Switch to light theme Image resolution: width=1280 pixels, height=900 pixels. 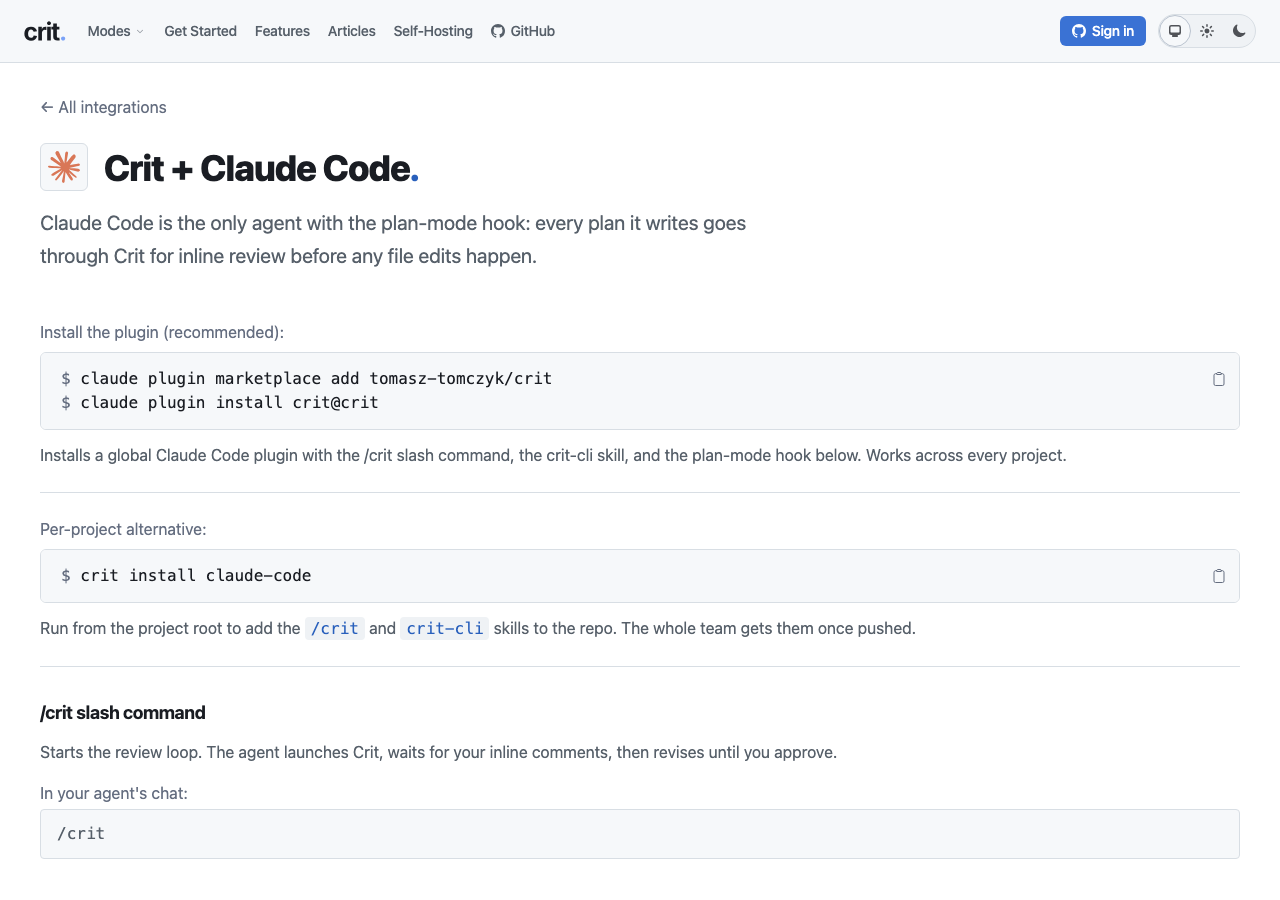point(1207,31)
